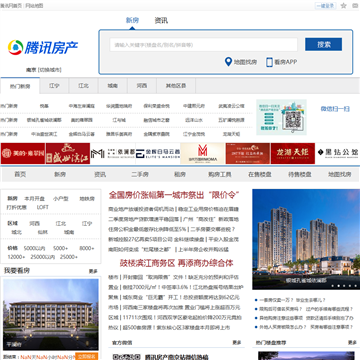Click 更多 beside 我要看房

(x=93, y=271)
